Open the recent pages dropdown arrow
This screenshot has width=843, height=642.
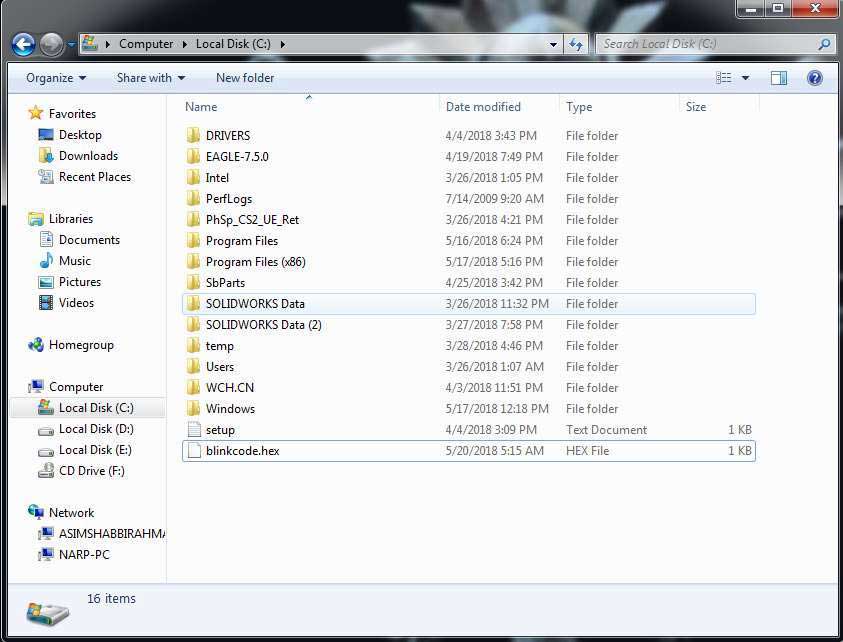click(x=72, y=45)
